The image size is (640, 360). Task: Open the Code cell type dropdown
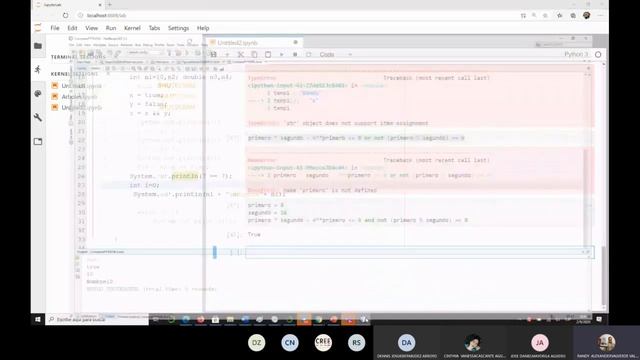tap(336, 54)
